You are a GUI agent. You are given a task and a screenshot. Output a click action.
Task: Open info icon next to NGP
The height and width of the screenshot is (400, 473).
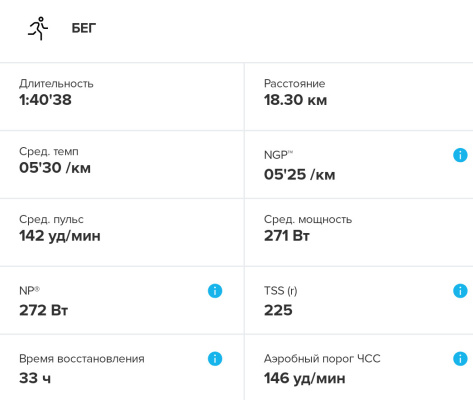point(460,155)
